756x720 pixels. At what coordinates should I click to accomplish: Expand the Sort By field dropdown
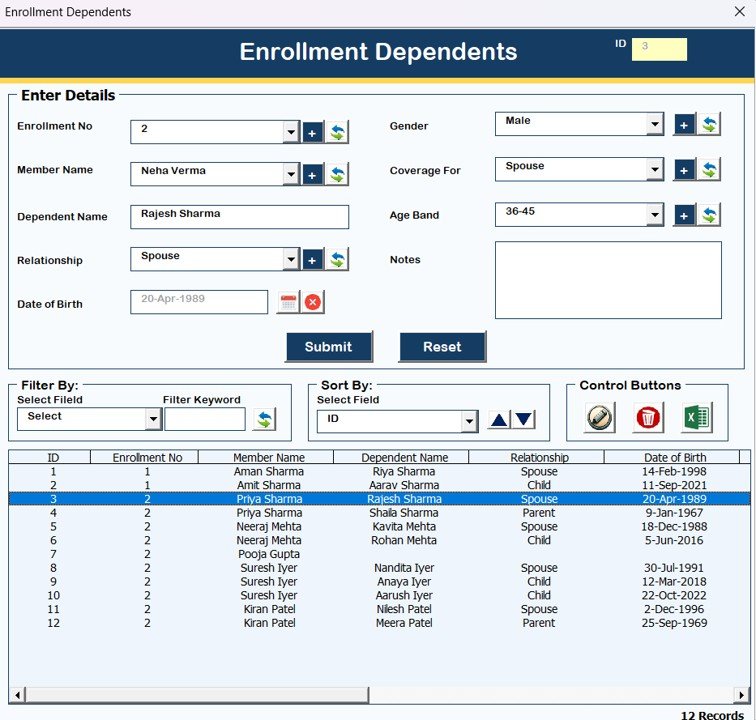(x=469, y=422)
